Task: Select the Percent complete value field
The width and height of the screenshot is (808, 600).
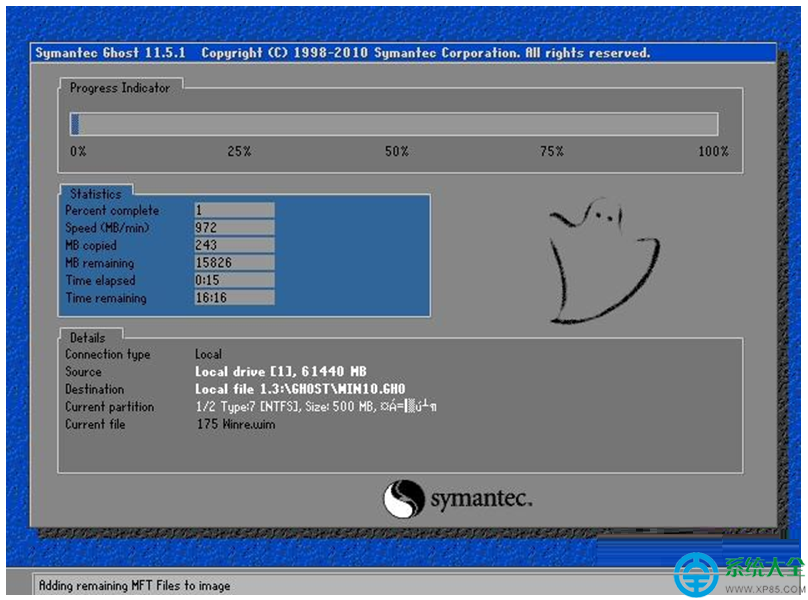Action: click(234, 211)
